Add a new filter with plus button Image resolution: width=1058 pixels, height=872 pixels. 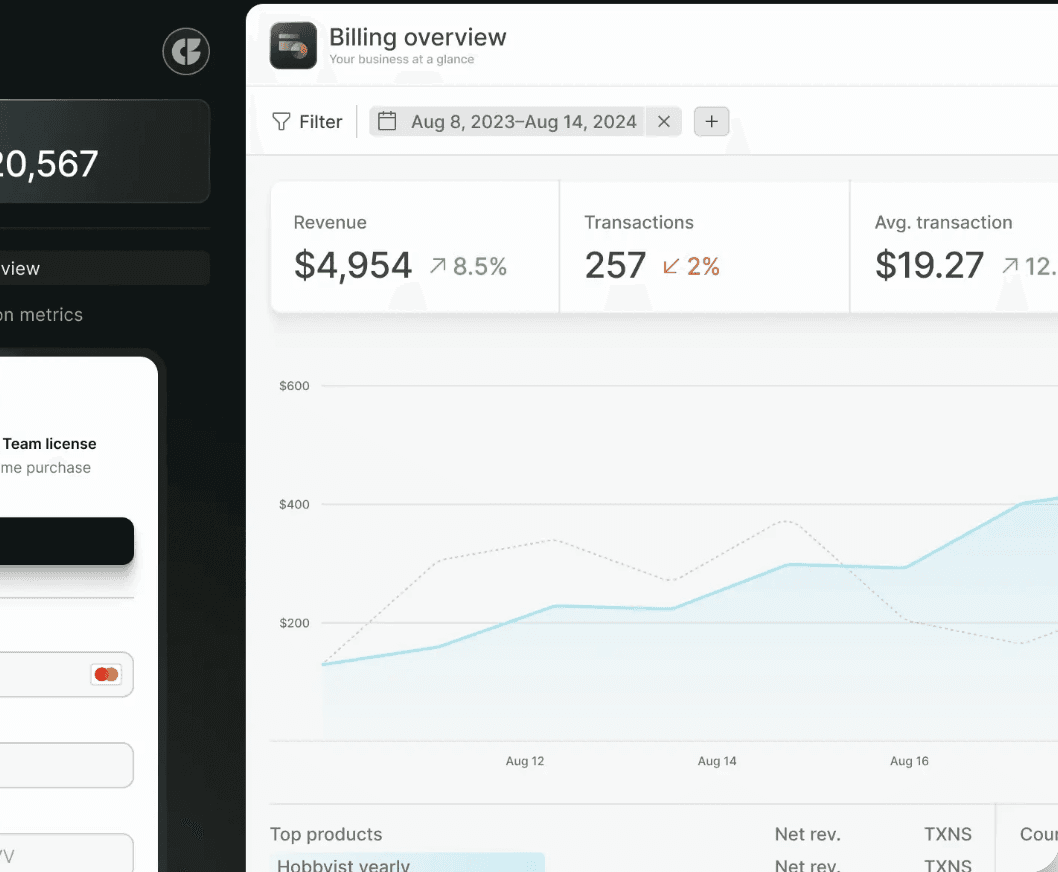(x=712, y=121)
